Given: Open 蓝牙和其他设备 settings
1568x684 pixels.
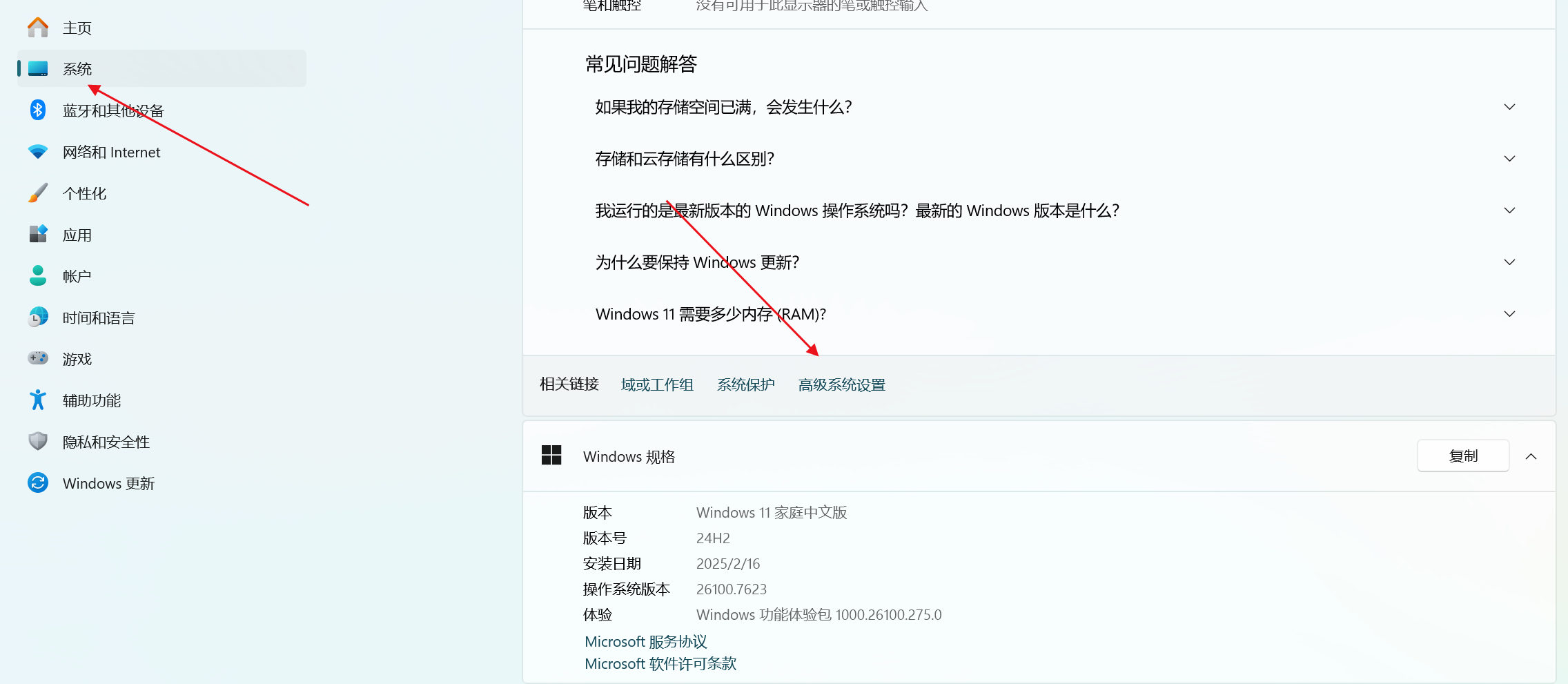Looking at the screenshot, I should [161, 110].
